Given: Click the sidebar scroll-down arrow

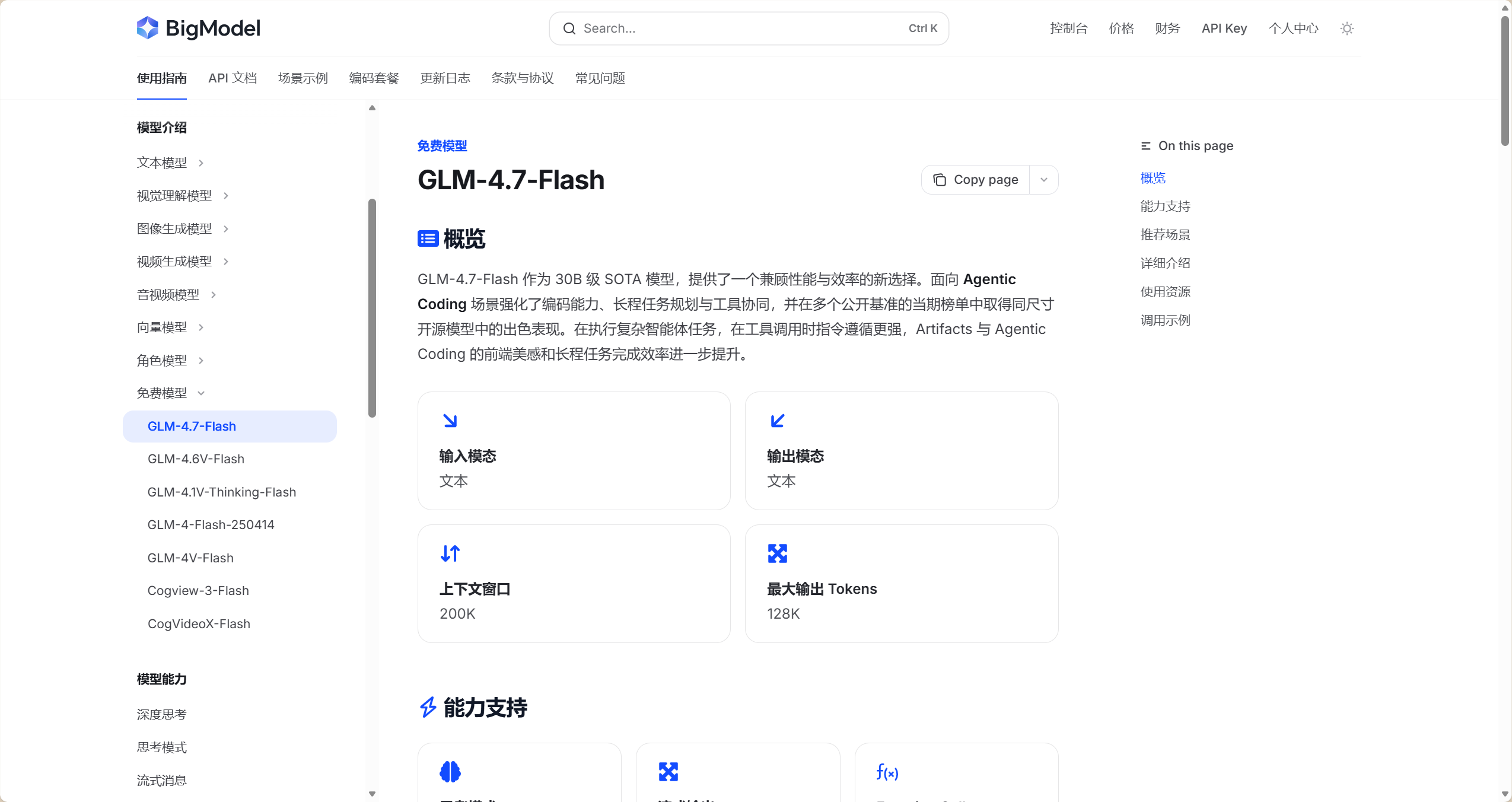Looking at the screenshot, I should point(372,794).
